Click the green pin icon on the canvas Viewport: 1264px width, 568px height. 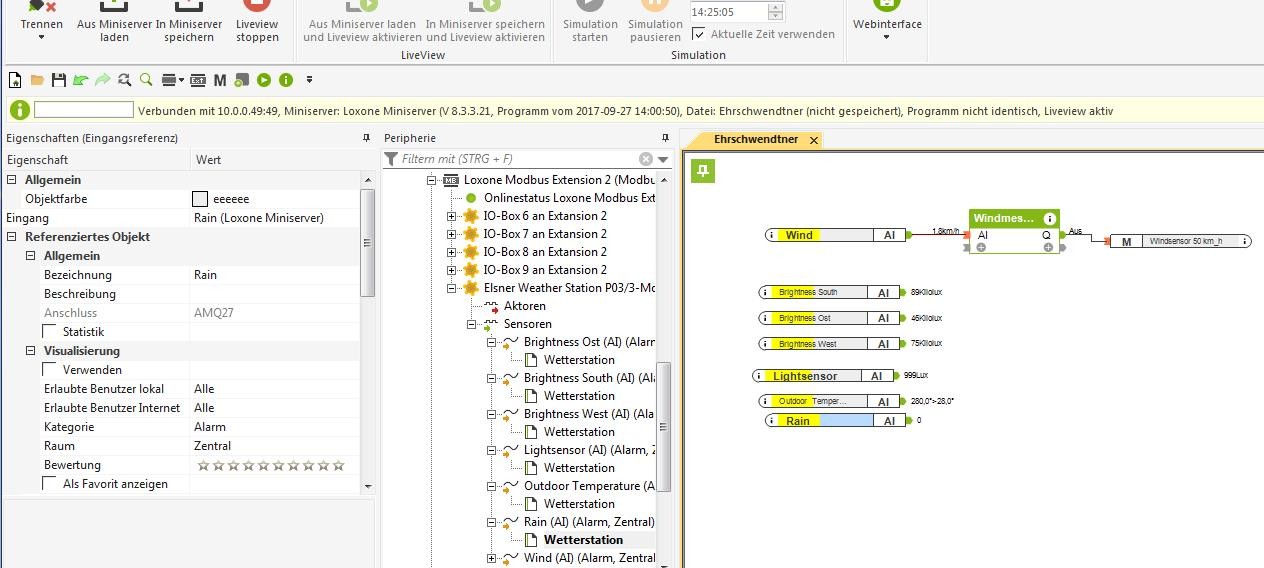click(x=703, y=172)
